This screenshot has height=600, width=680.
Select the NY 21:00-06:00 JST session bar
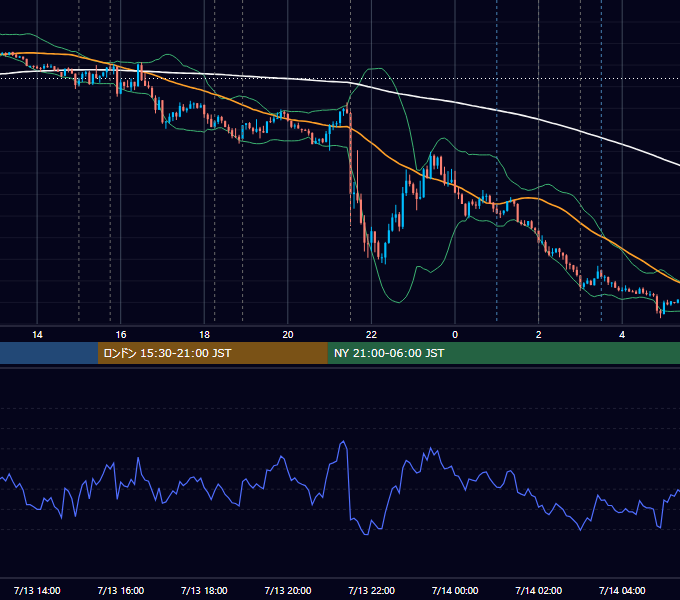coord(503,353)
